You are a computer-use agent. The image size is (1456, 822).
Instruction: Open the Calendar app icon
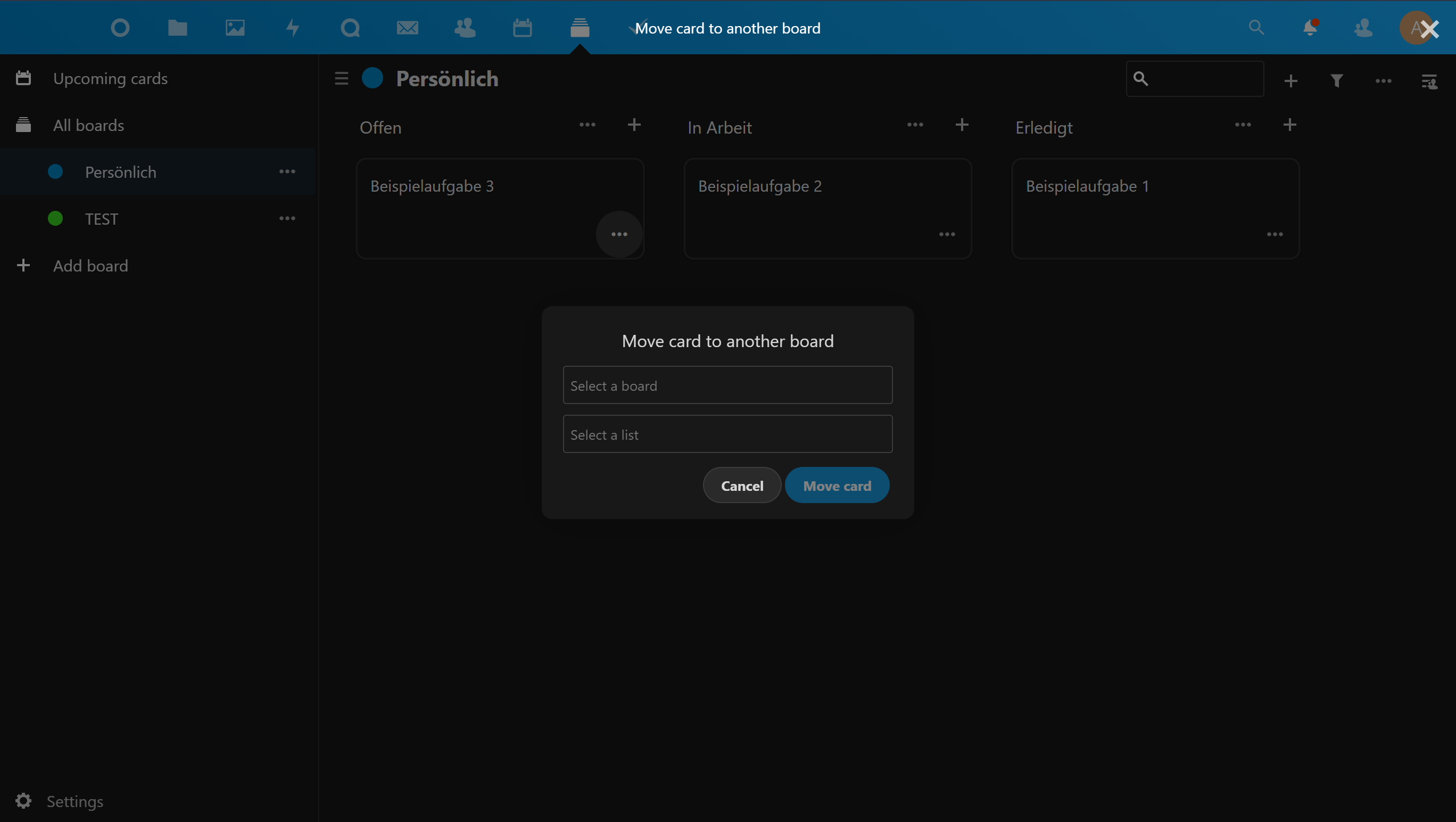tap(522, 28)
